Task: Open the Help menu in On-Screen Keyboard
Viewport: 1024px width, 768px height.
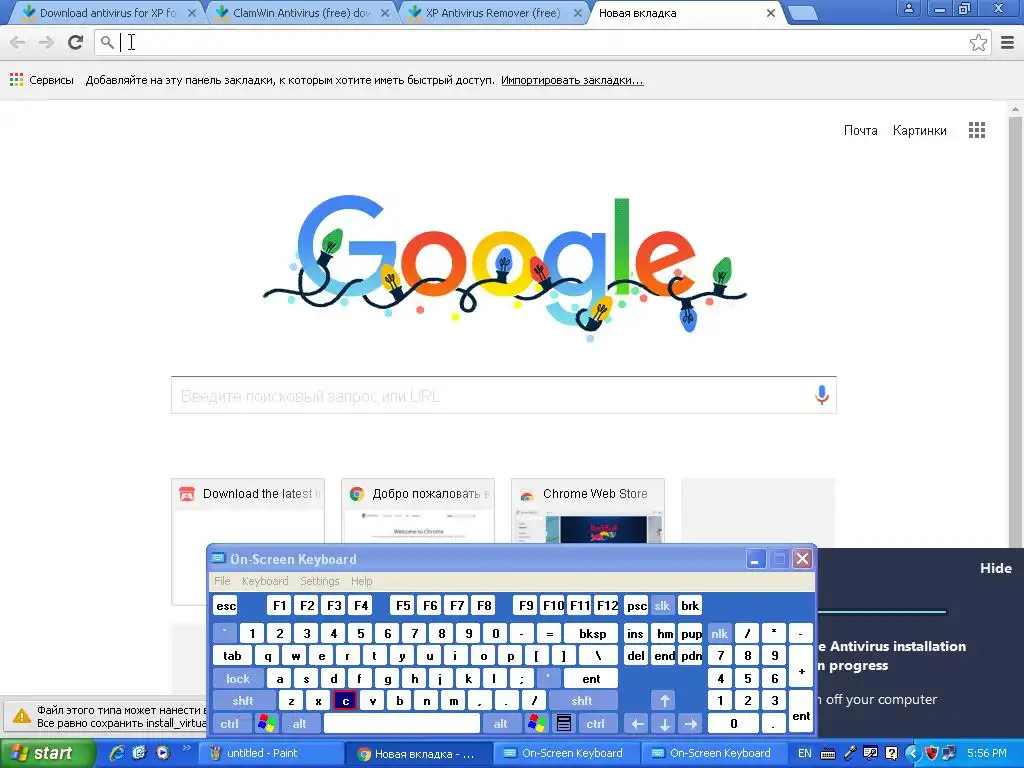Action: point(361,581)
